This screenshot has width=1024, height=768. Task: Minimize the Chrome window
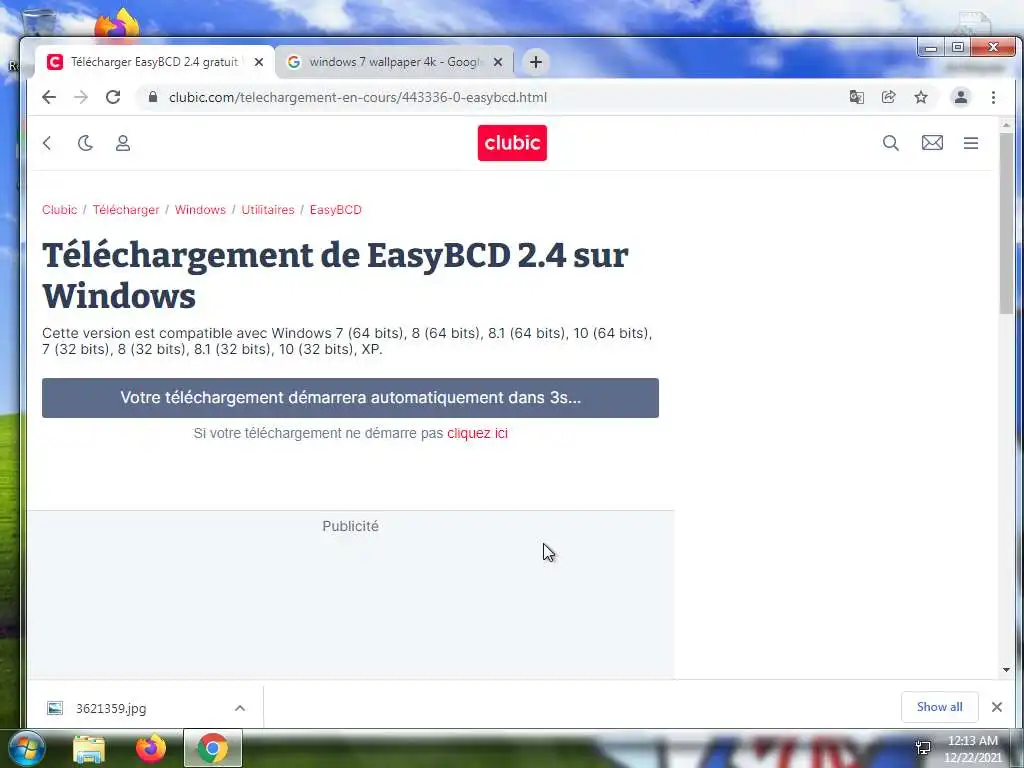click(931, 48)
